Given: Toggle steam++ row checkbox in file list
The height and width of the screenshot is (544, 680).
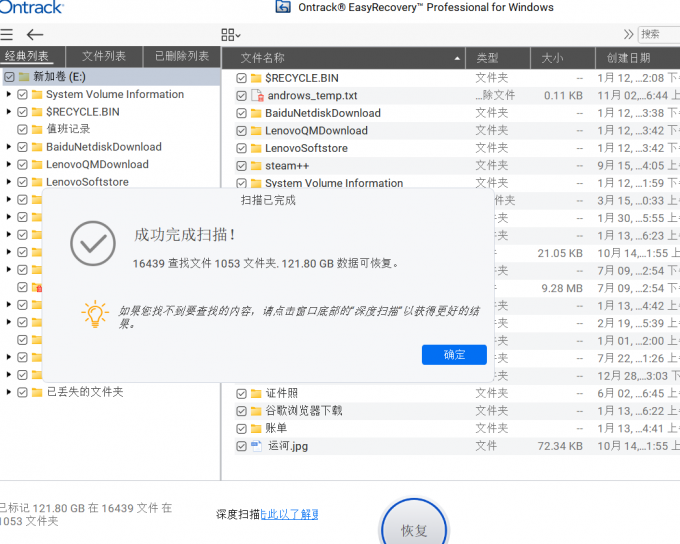Looking at the screenshot, I should [x=242, y=166].
